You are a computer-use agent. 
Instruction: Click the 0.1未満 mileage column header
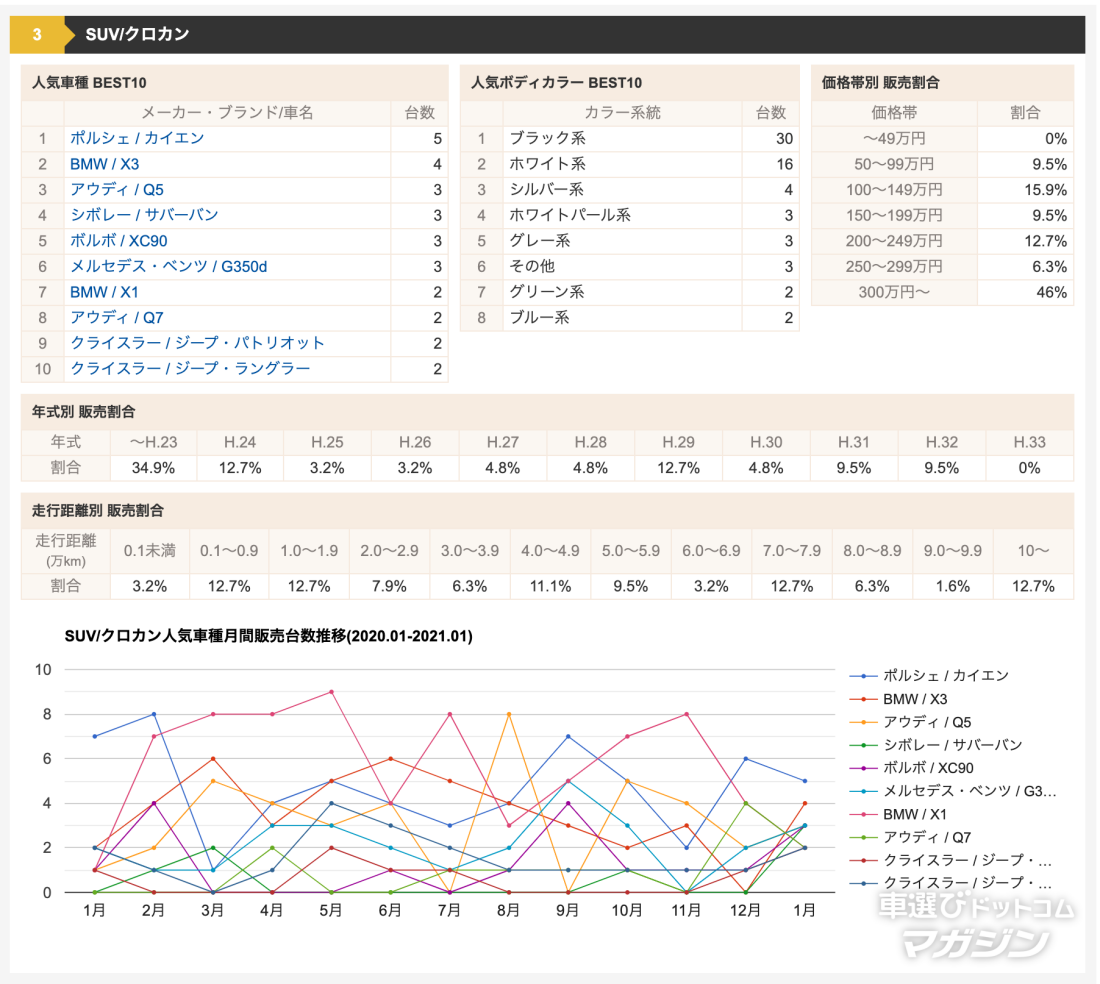(149, 551)
